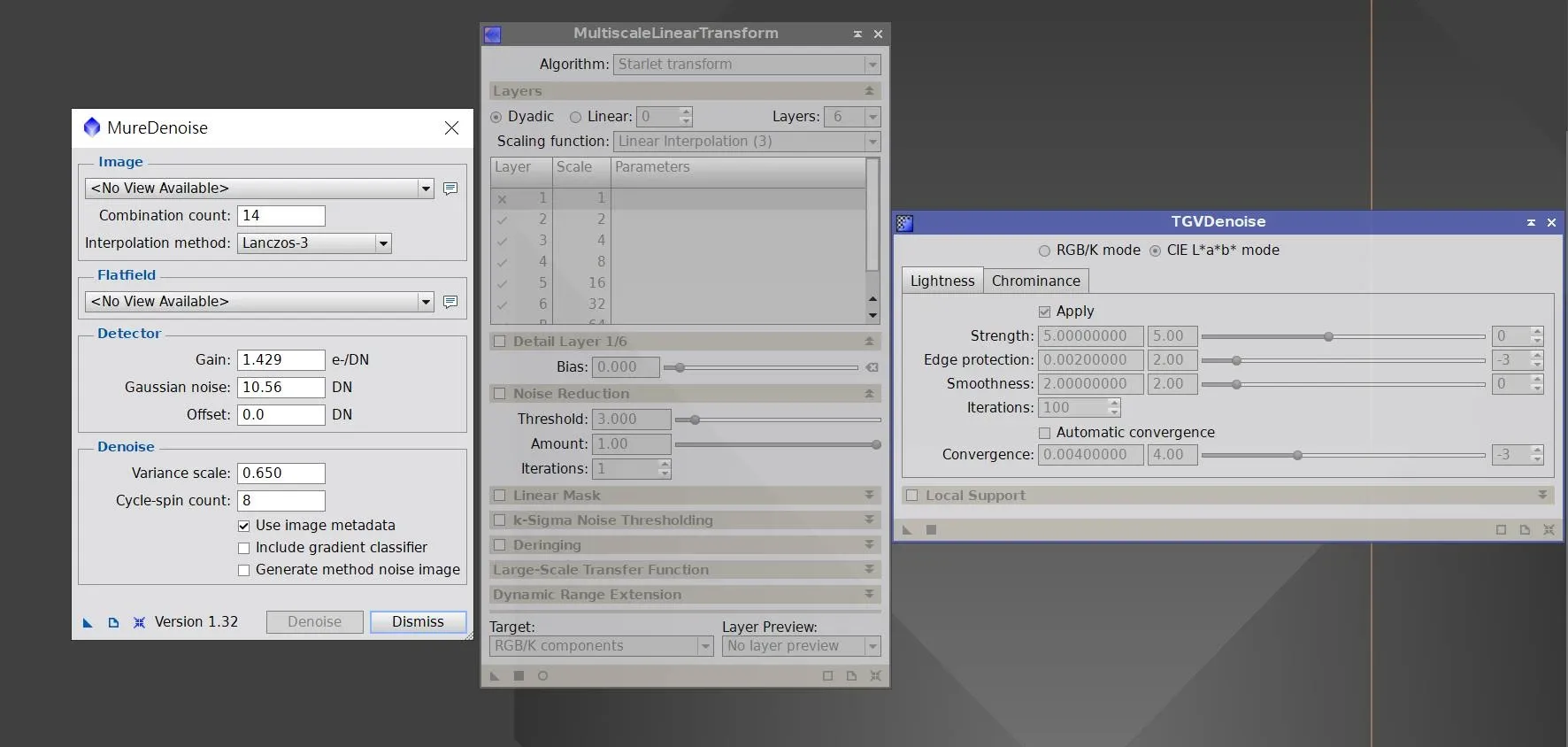Expand k-Sigma Noise Thresholding section
This screenshot has height=747, width=1568.
(869, 520)
